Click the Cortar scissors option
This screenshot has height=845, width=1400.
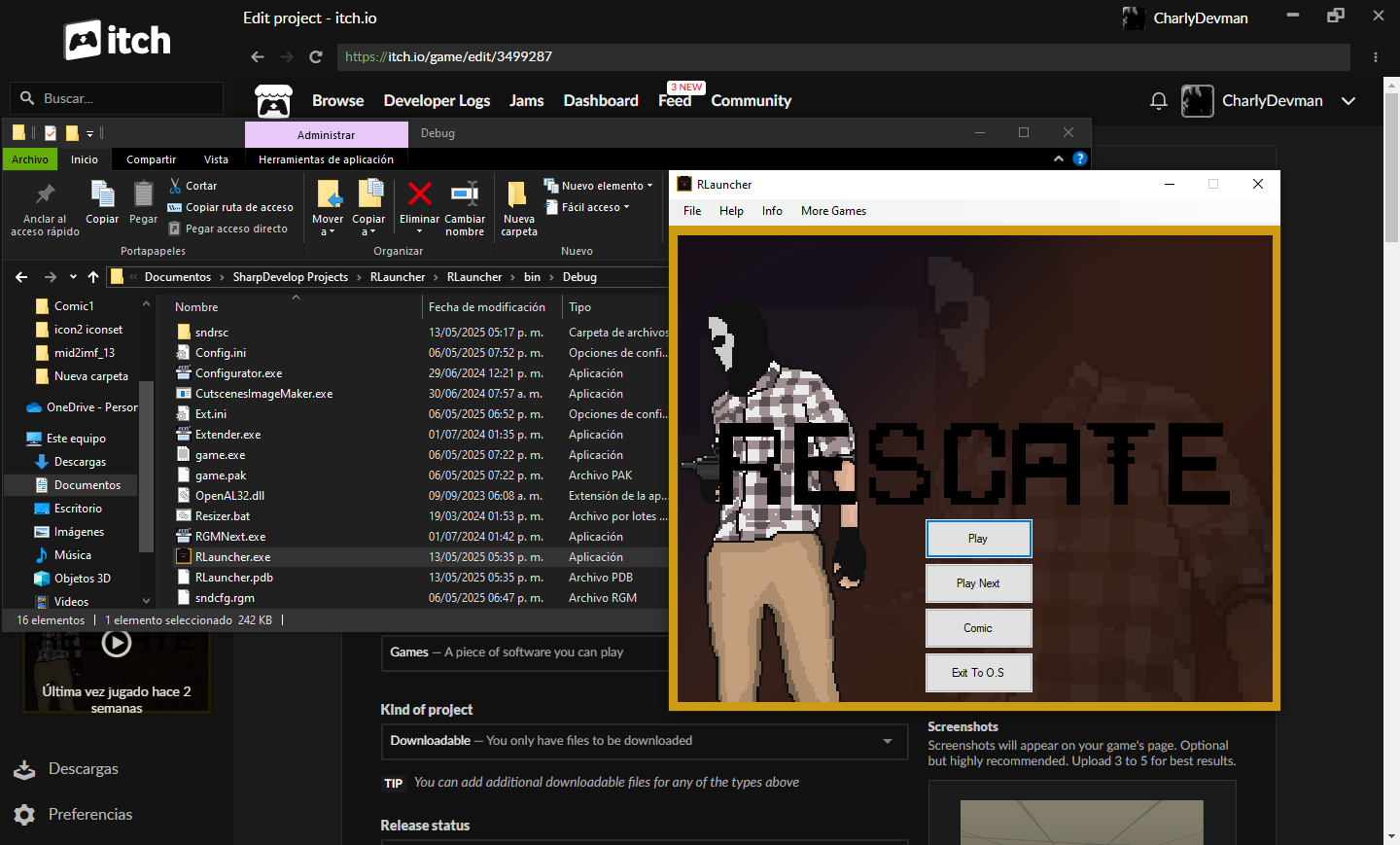(x=192, y=186)
